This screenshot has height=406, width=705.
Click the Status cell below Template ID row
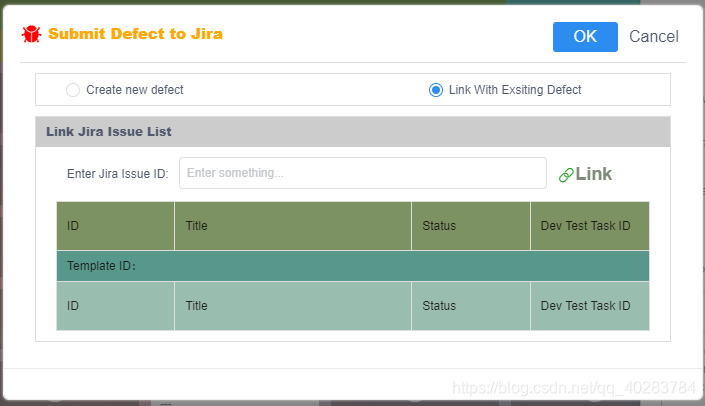click(x=471, y=306)
